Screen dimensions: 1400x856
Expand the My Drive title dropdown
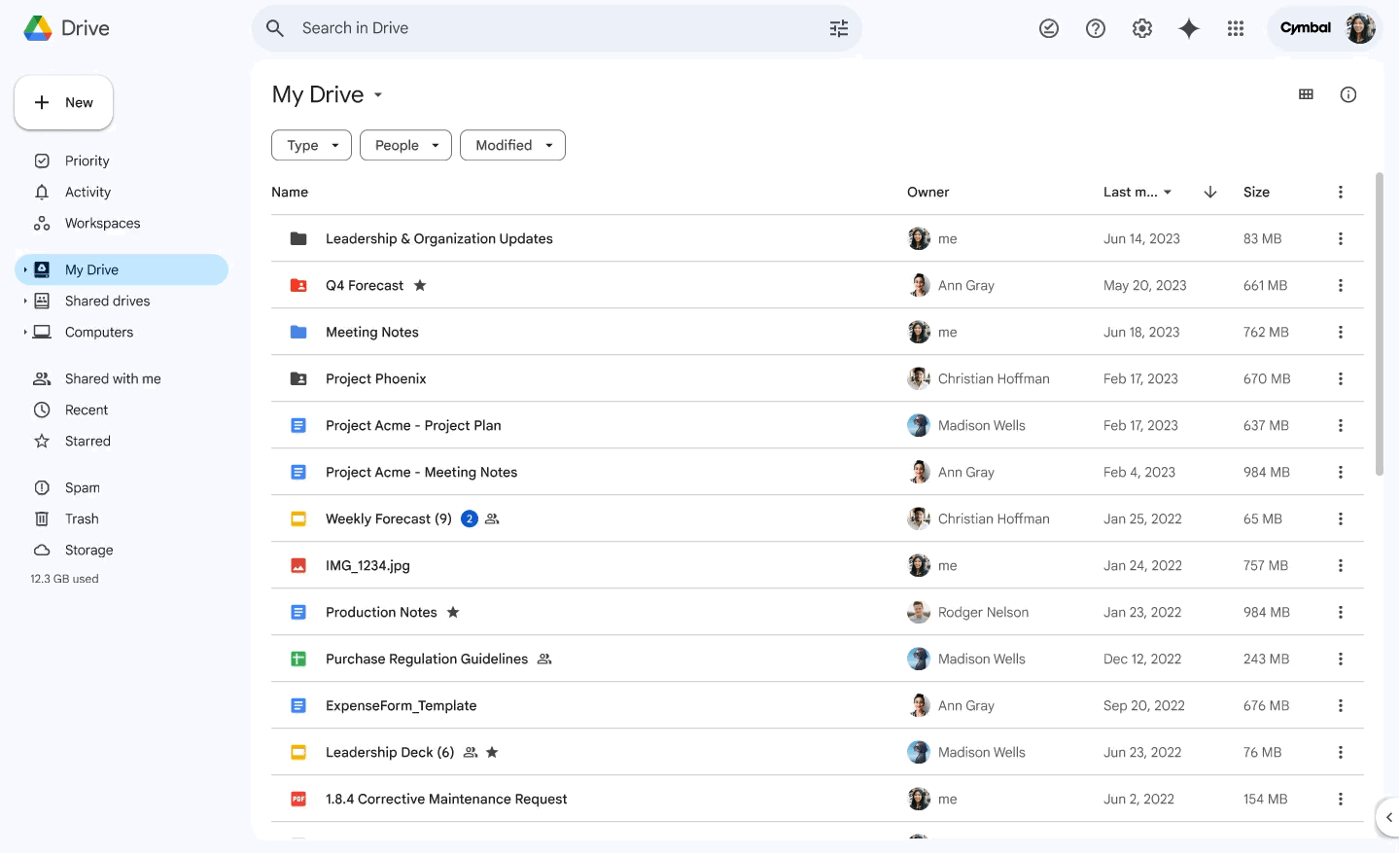[378, 94]
